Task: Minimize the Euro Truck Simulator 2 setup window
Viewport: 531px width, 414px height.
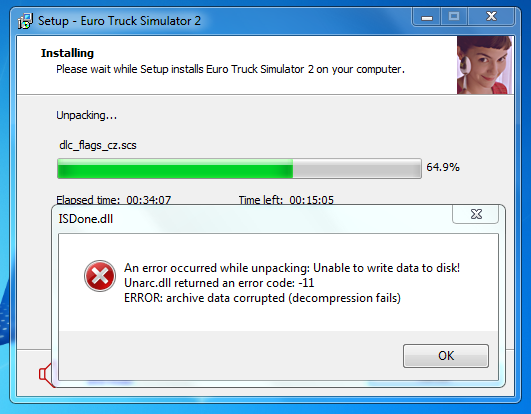Action: pyautogui.click(x=427, y=17)
